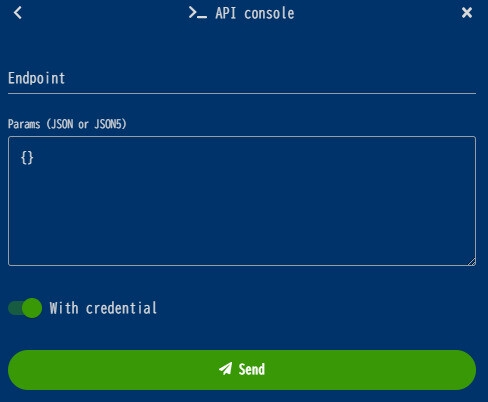Click the 'Endpoint' placeholder label
Viewport: 488px width, 402px height.
point(36,78)
